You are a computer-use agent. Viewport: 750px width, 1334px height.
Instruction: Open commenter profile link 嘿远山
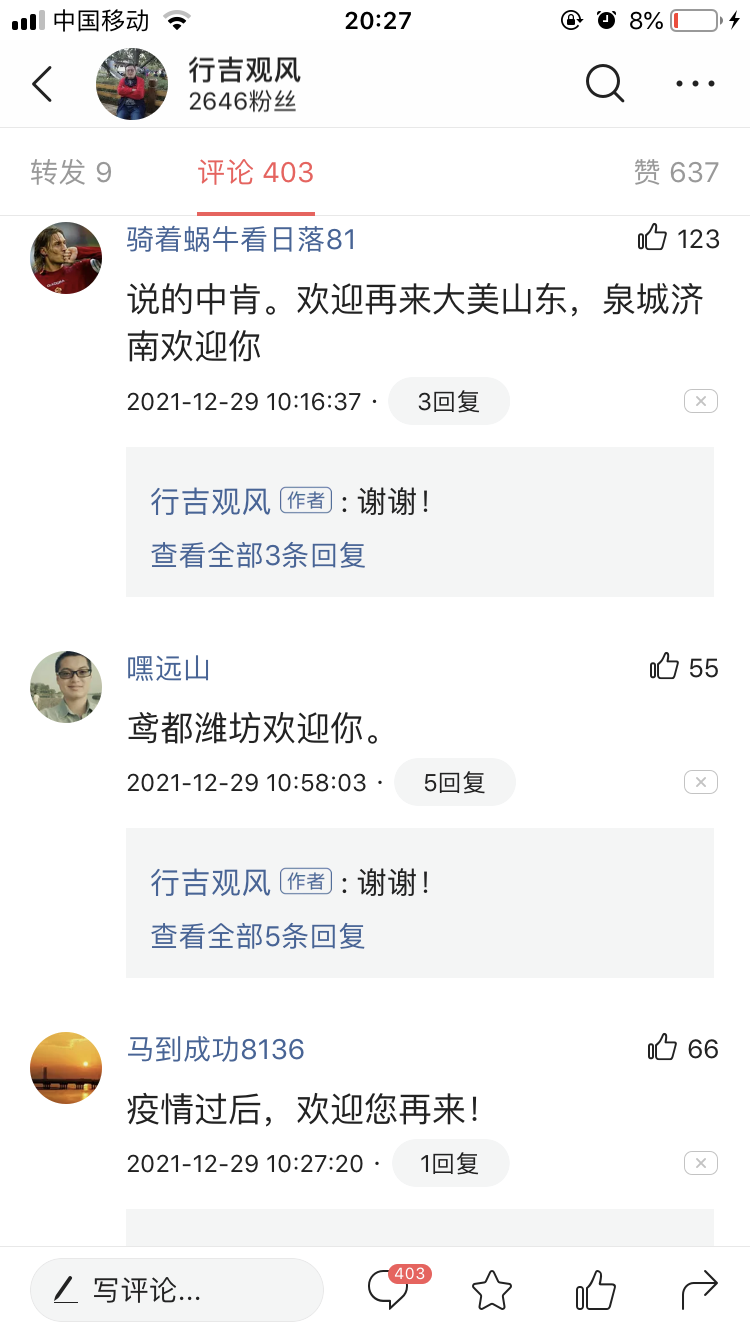coord(168,668)
